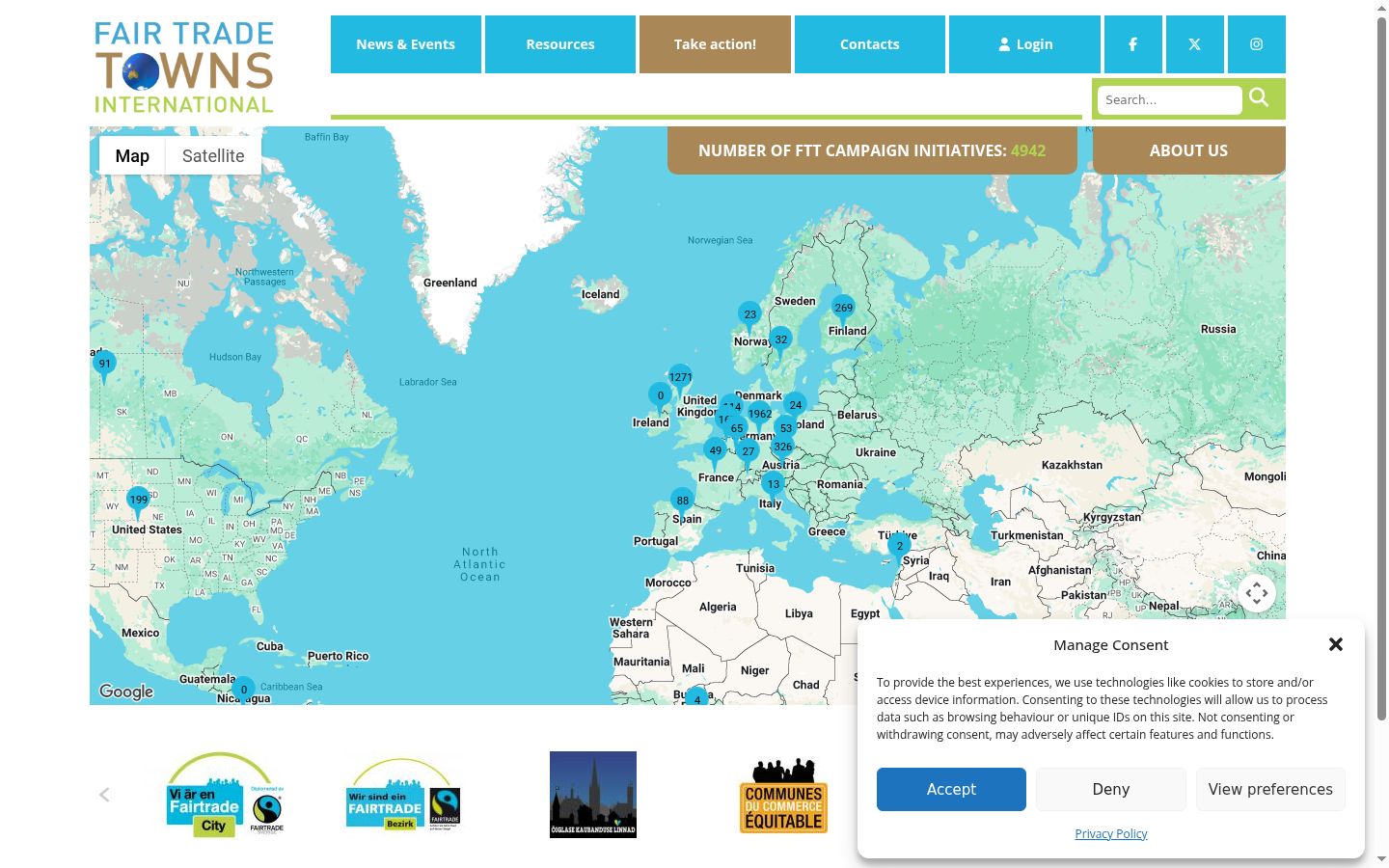Select the map marker labeled 49 in France
The height and width of the screenshot is (868, 1389).
point(715,452)
